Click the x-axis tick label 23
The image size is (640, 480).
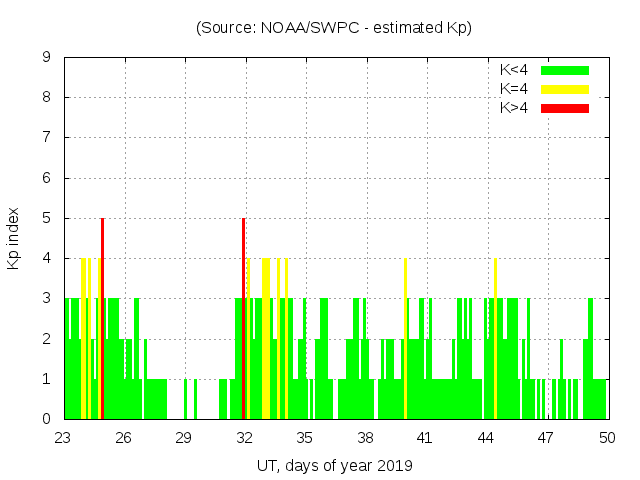pos(63,438)
